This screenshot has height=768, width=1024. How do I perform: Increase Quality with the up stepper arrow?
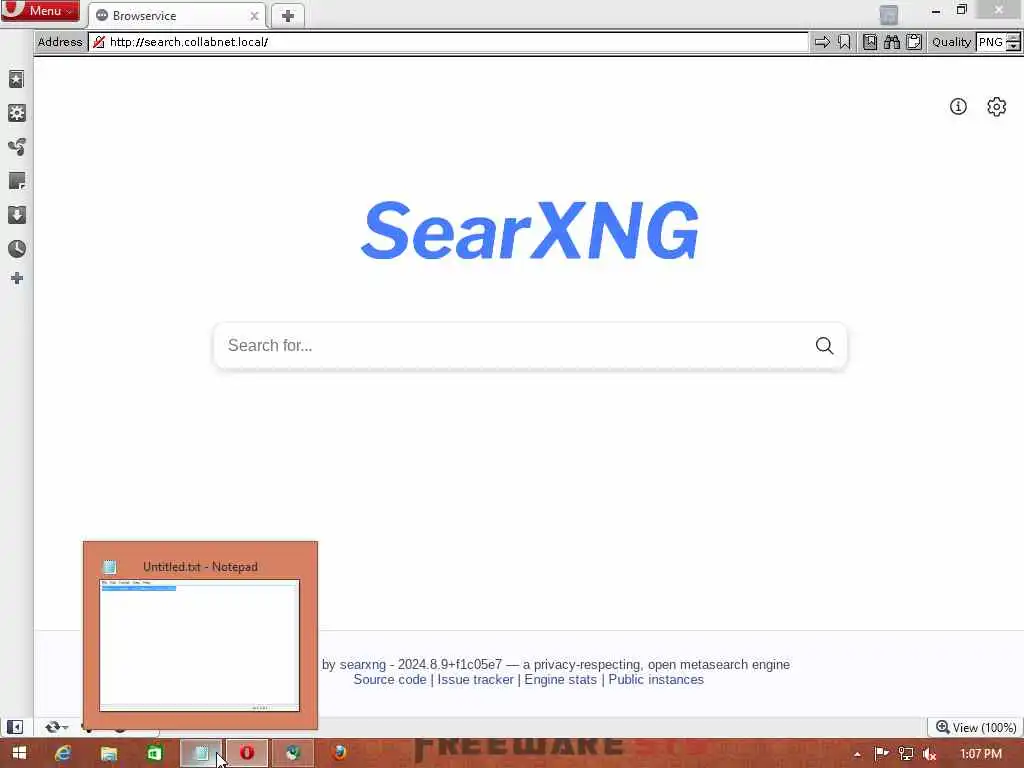(1013, 37)
